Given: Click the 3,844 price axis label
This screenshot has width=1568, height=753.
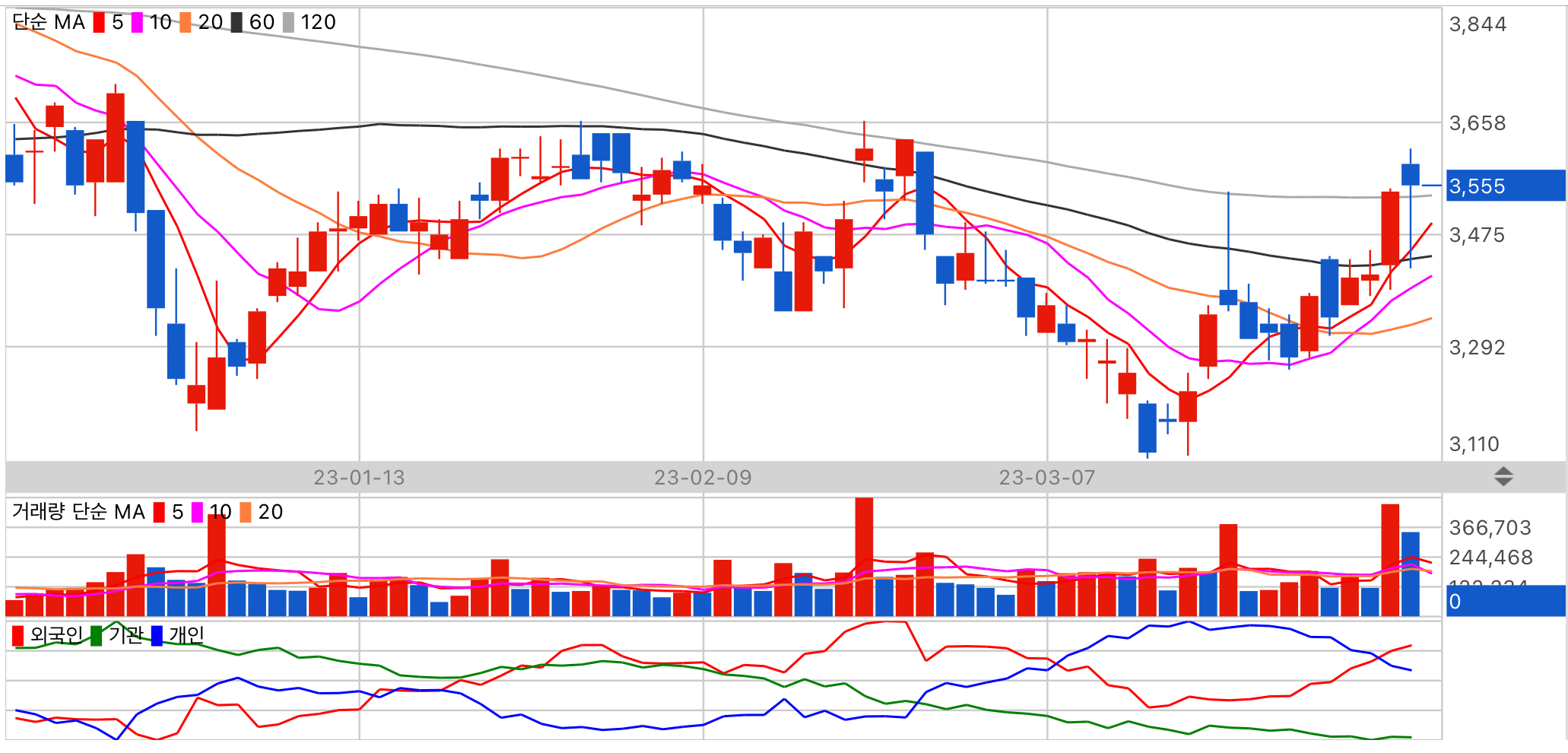Looking at the screenshot, I should coord(1478,24).
